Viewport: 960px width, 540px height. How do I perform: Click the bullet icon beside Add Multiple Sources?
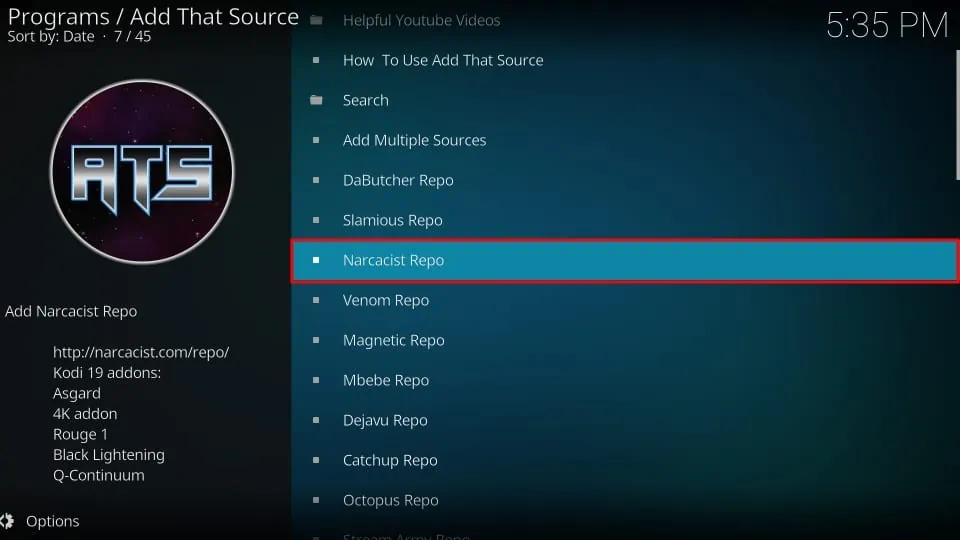pyautogui.click(x=316, y=140)
